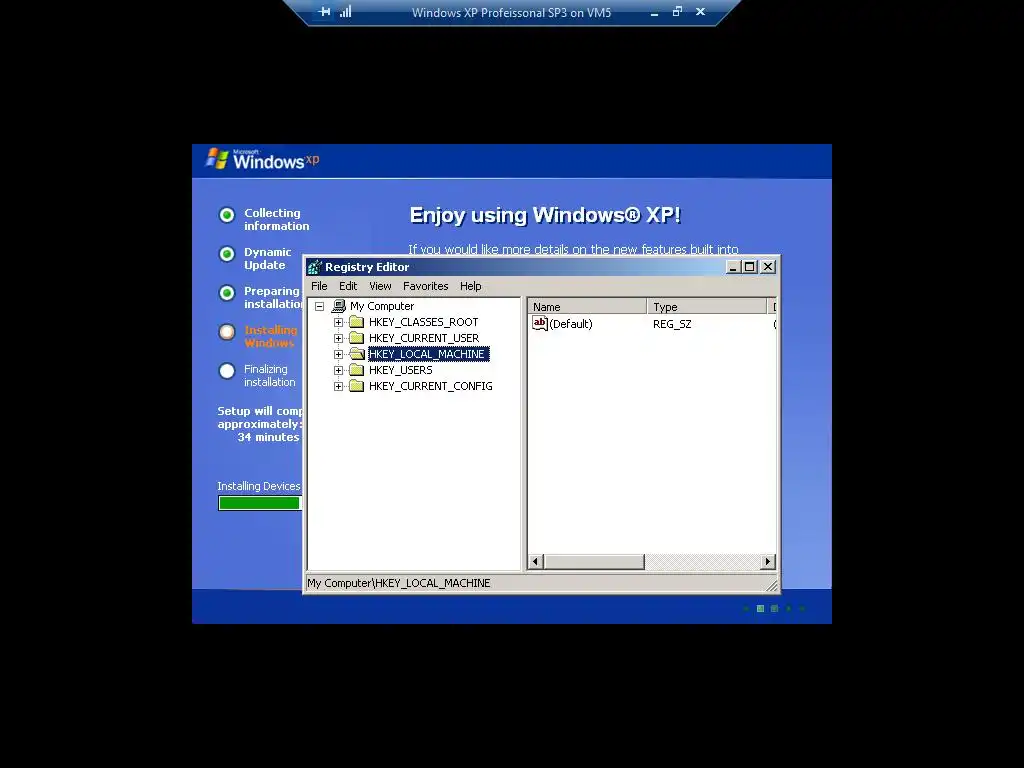Screen dimensions: 1024x768
Task: Close the Registry Editor window
Action: (768, 266)
